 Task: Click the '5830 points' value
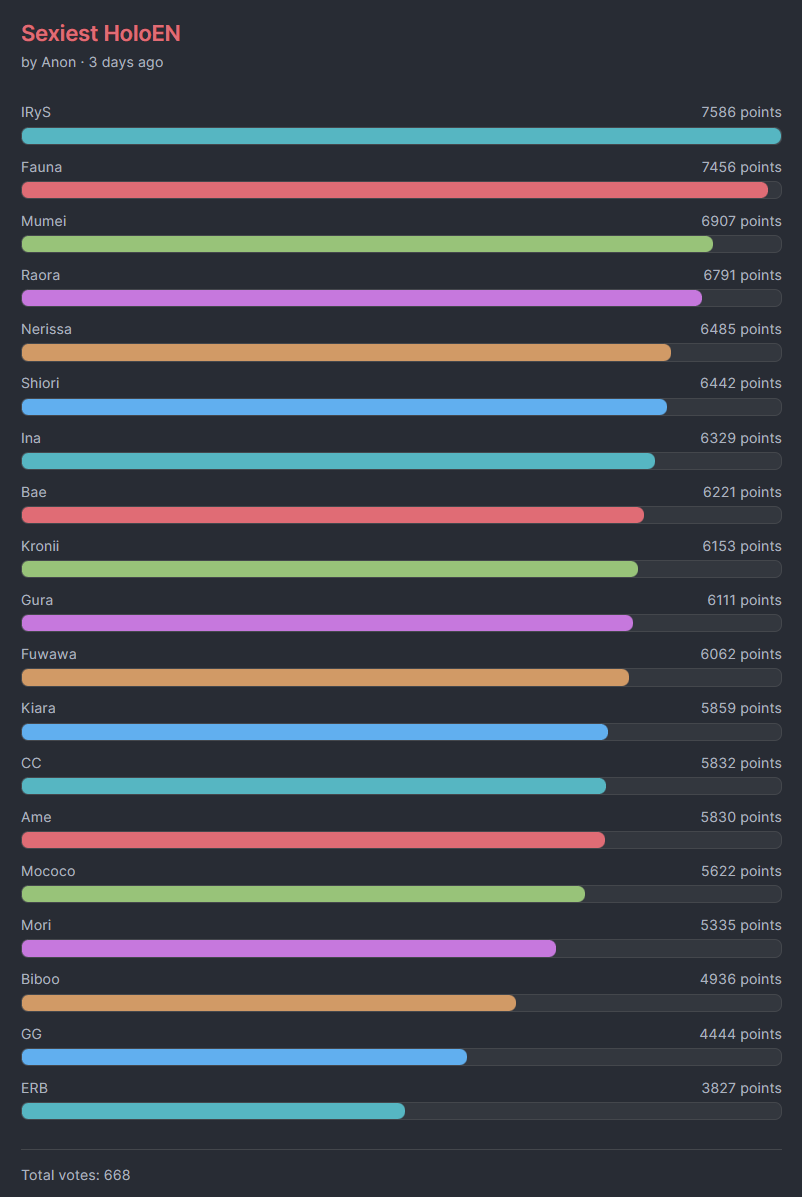point(741,818)
